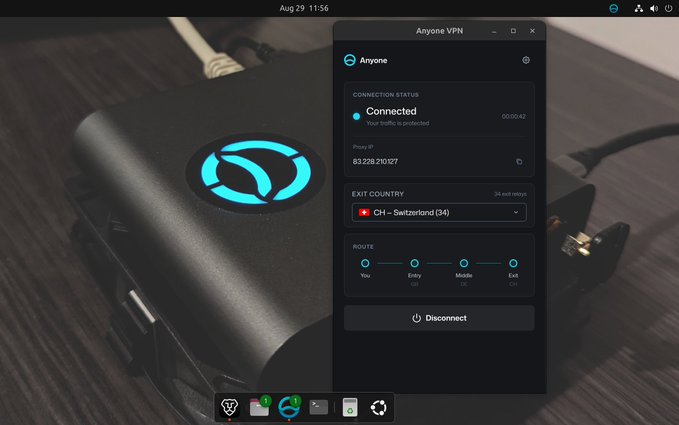The height and width of the screenshot is (425, 679).
Task: Open power menu in top bar
Action: (669, 8)
